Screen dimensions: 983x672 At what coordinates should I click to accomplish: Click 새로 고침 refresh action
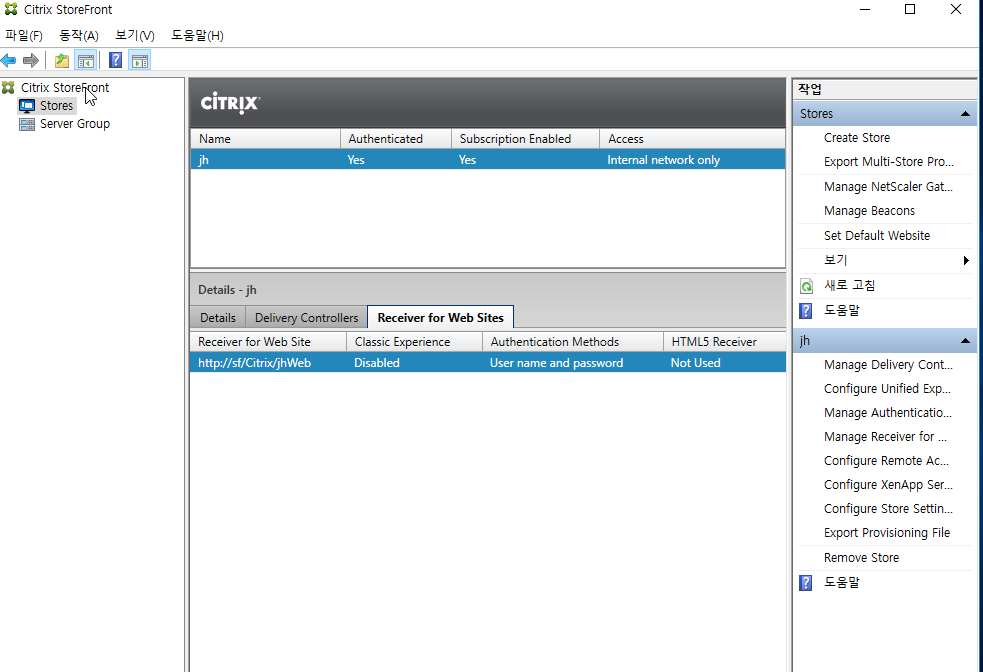tap(849, 285)
